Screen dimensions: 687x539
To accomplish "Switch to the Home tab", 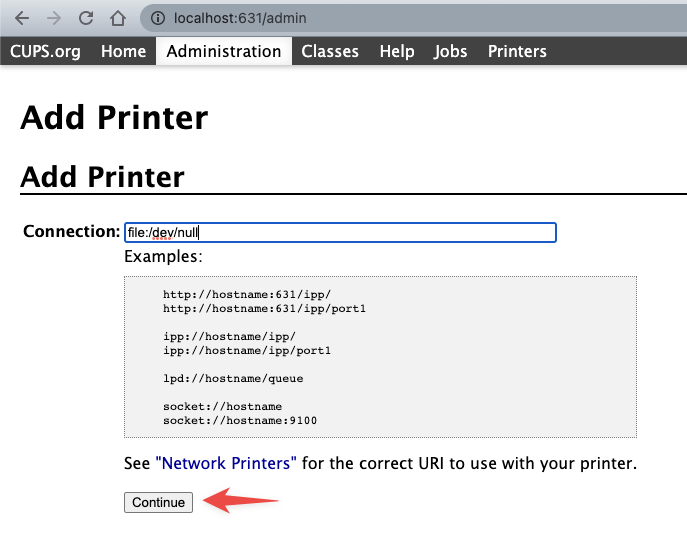I will click(123, 51).
